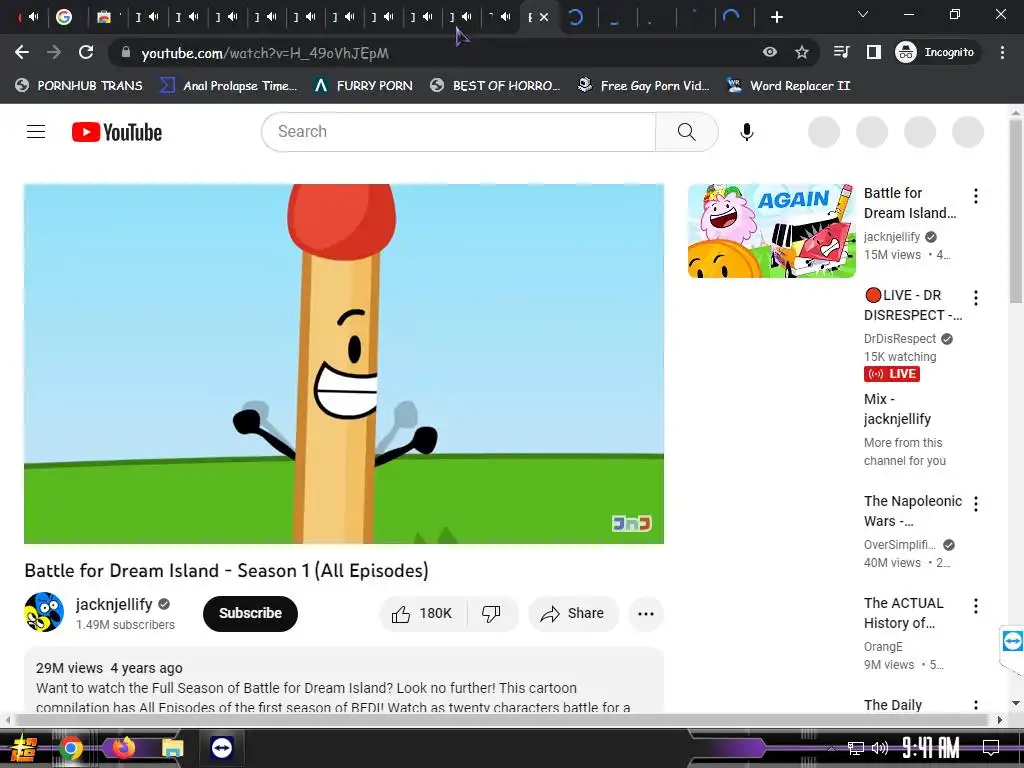Open options for Battle for Dream Island suggestion
Screen dimensions: 1024x768
click(x=976, y=196)
